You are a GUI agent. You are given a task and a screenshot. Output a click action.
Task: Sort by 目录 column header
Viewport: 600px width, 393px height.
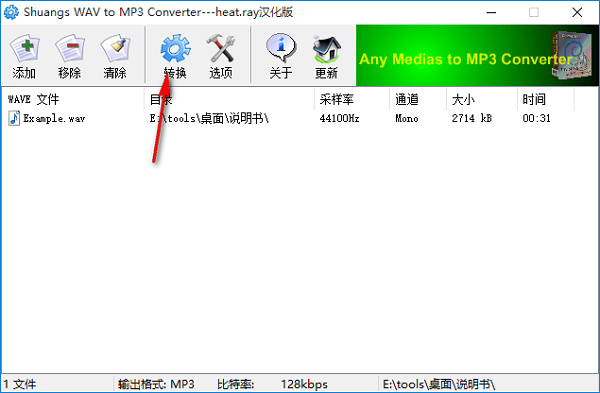coord(229,99)
